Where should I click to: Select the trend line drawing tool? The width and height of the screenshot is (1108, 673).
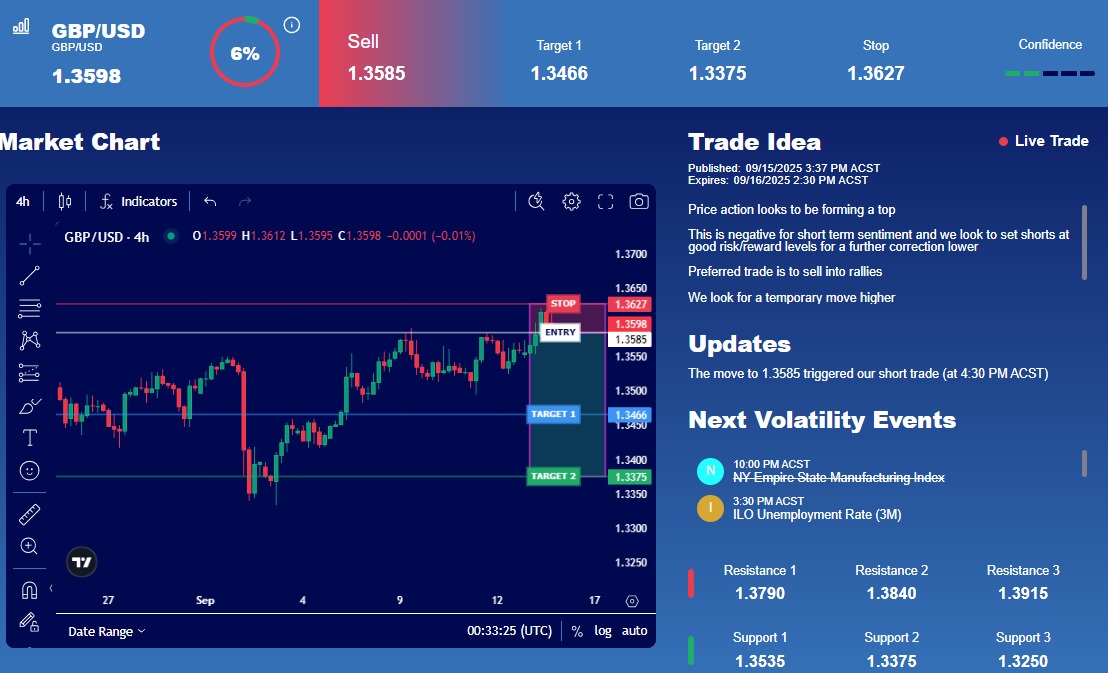click(30, 275)
